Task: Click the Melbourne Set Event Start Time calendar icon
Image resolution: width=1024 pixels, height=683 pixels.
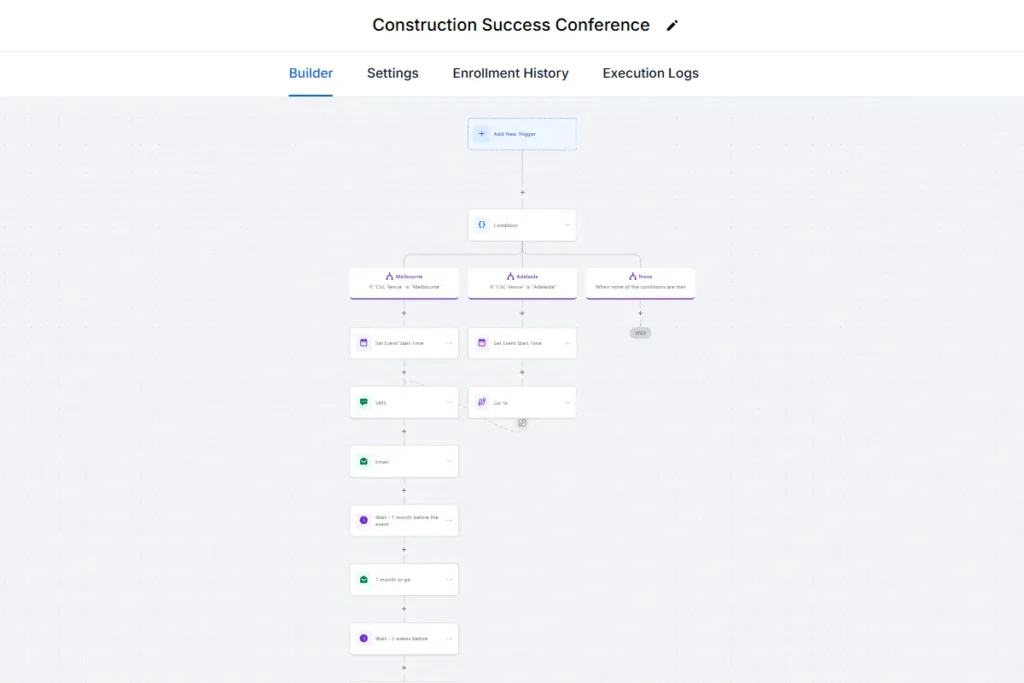Action: [364, 343]
